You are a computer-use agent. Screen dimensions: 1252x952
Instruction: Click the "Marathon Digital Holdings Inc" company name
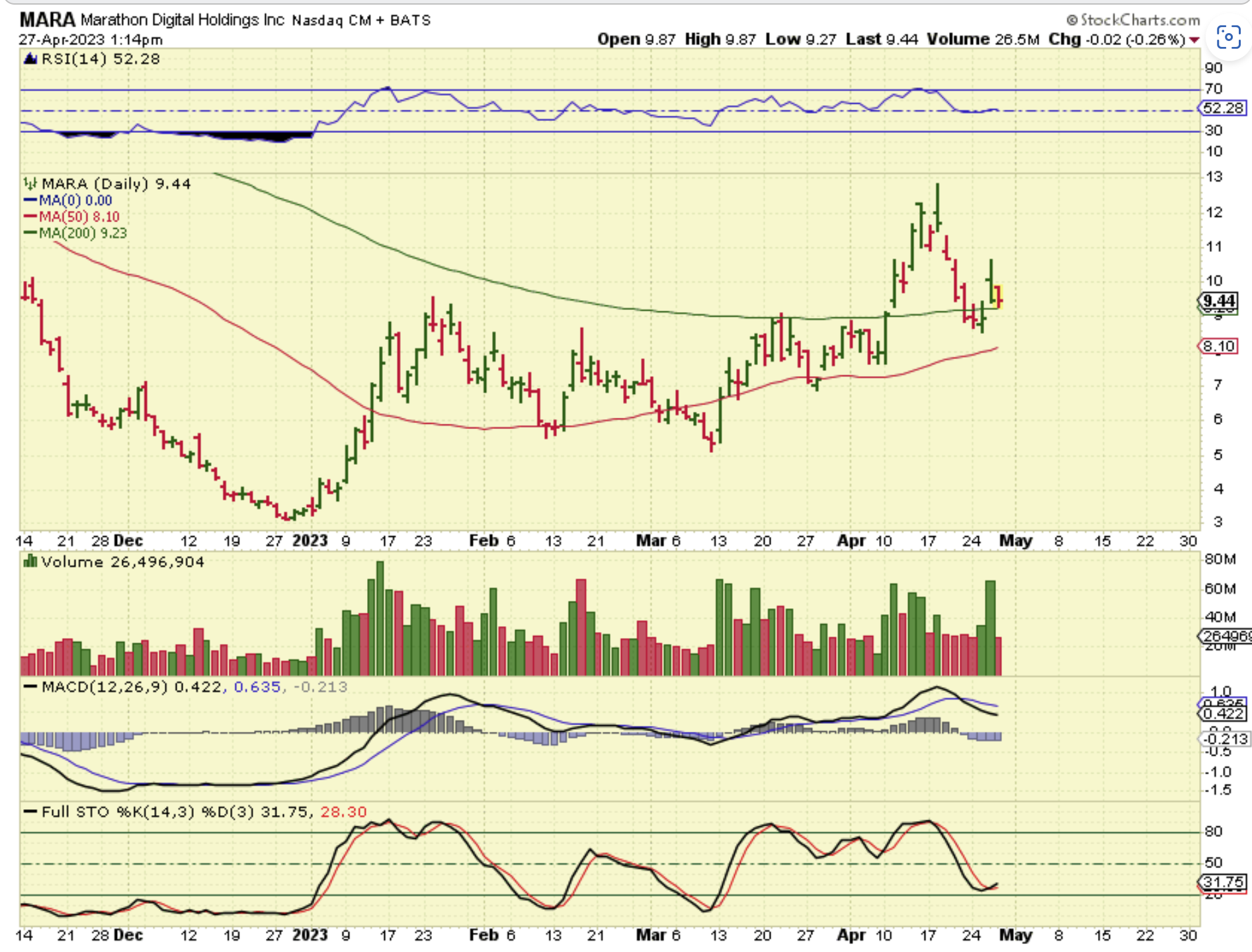183,20
